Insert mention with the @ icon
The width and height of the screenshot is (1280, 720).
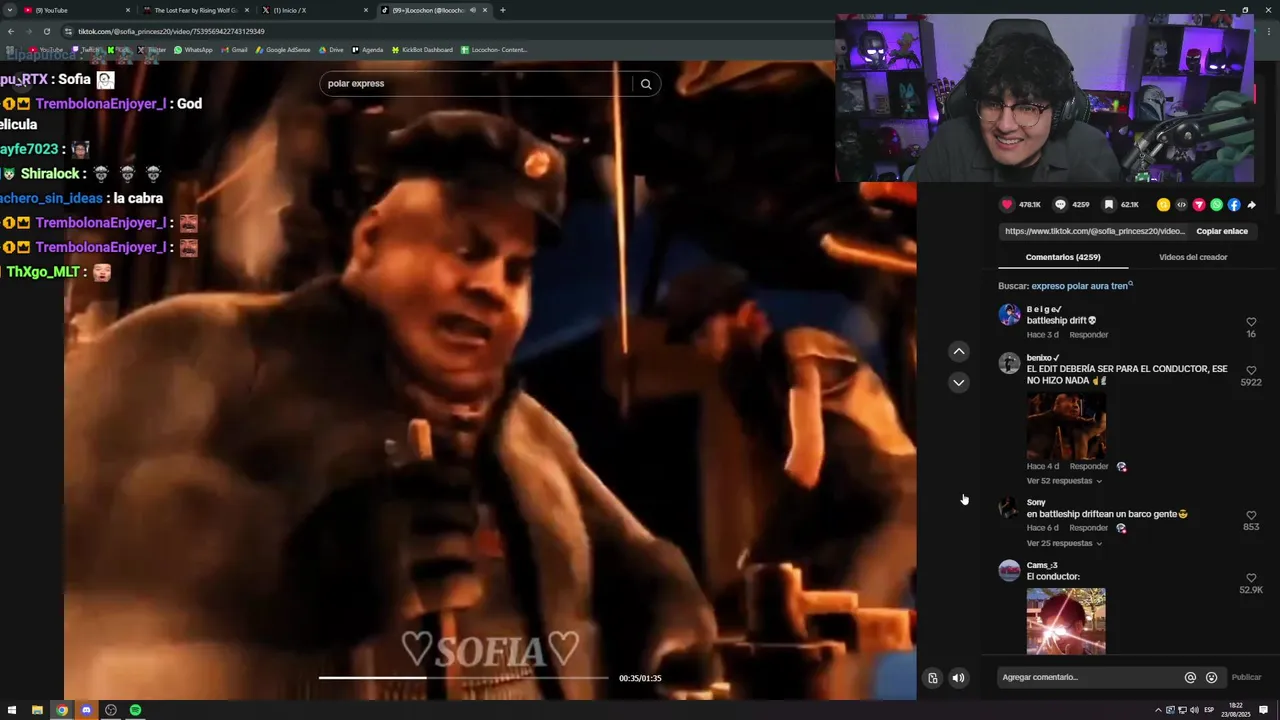point(1190,677)
